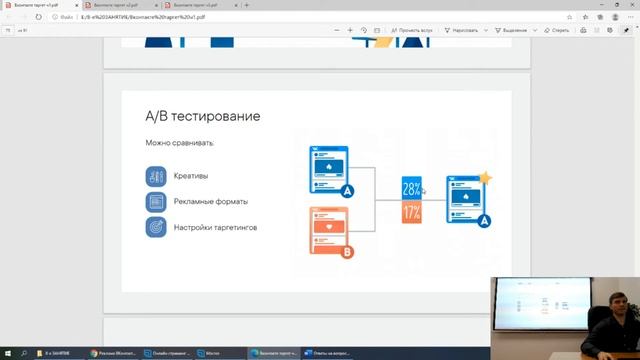
Task: Go back in browser history
Action: [x=9, y=17]
